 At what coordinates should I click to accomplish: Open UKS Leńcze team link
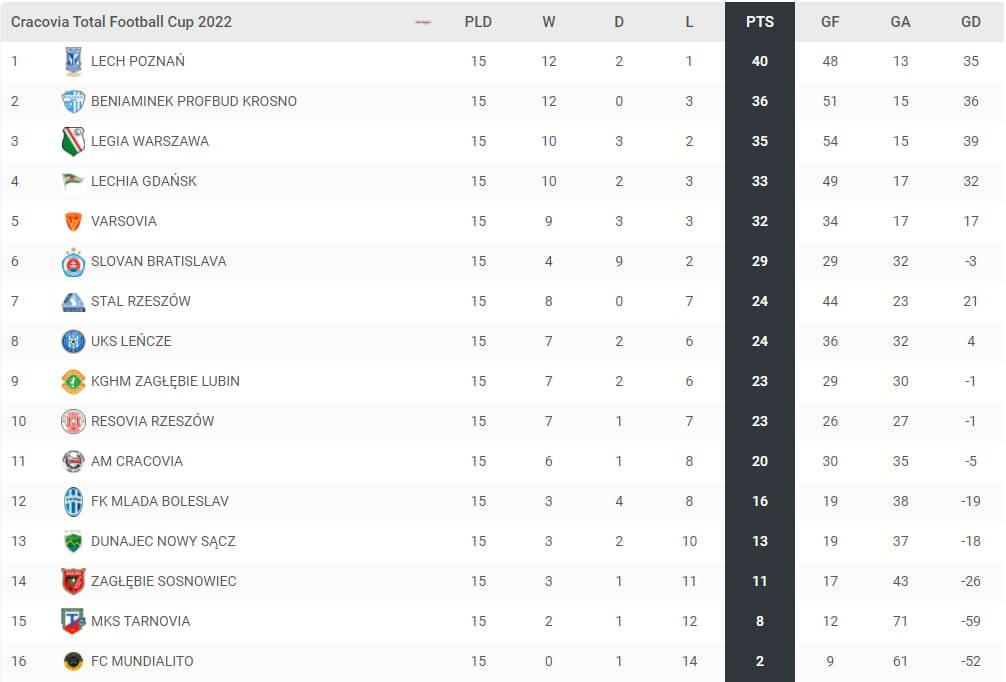click(x=131, y=341)
